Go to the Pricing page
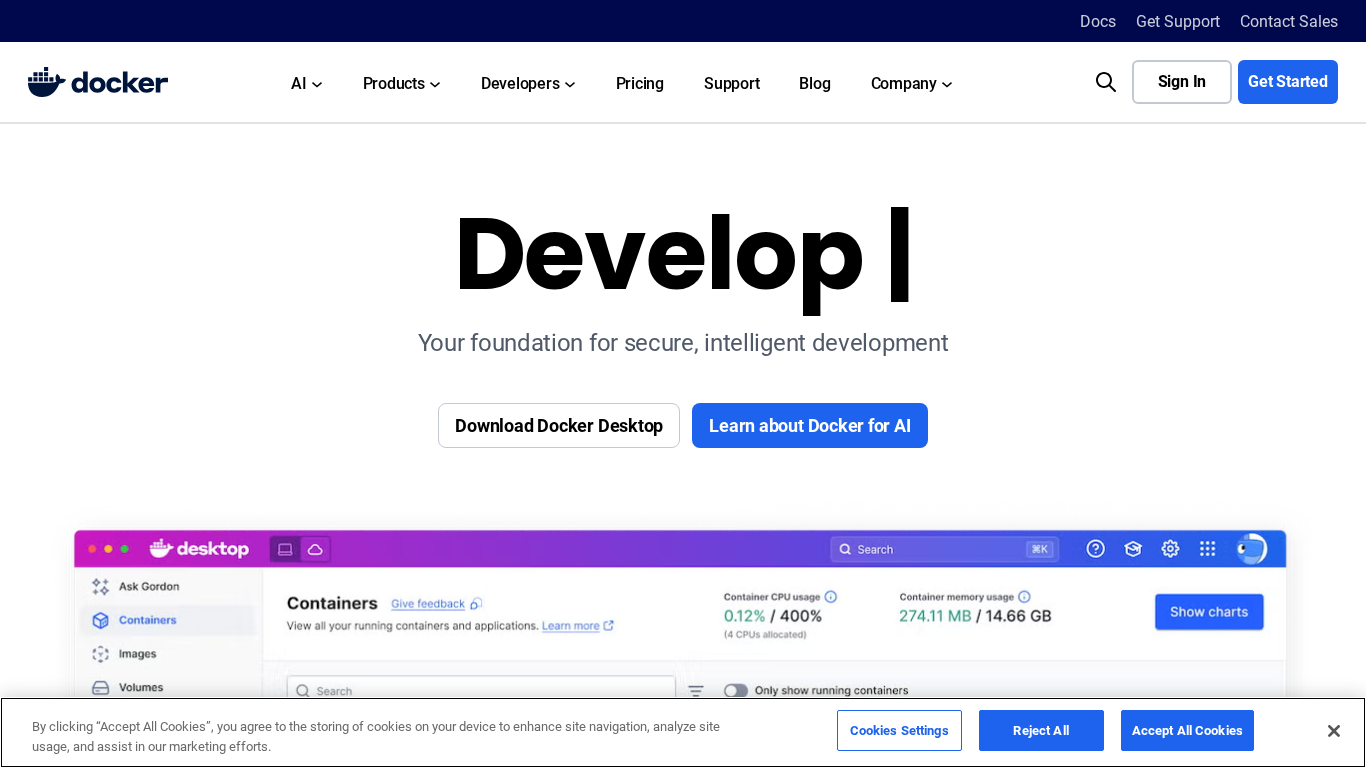 [x=640, y=83]
